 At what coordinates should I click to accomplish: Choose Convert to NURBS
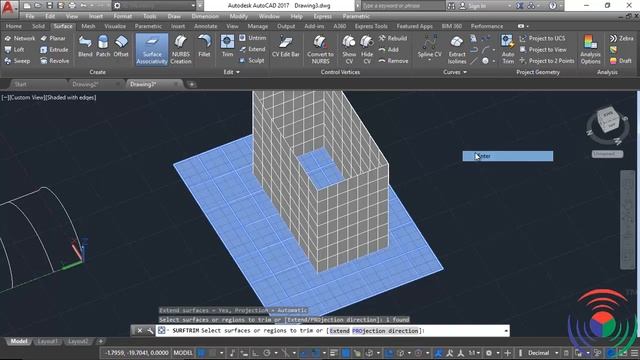coord(320,49)
